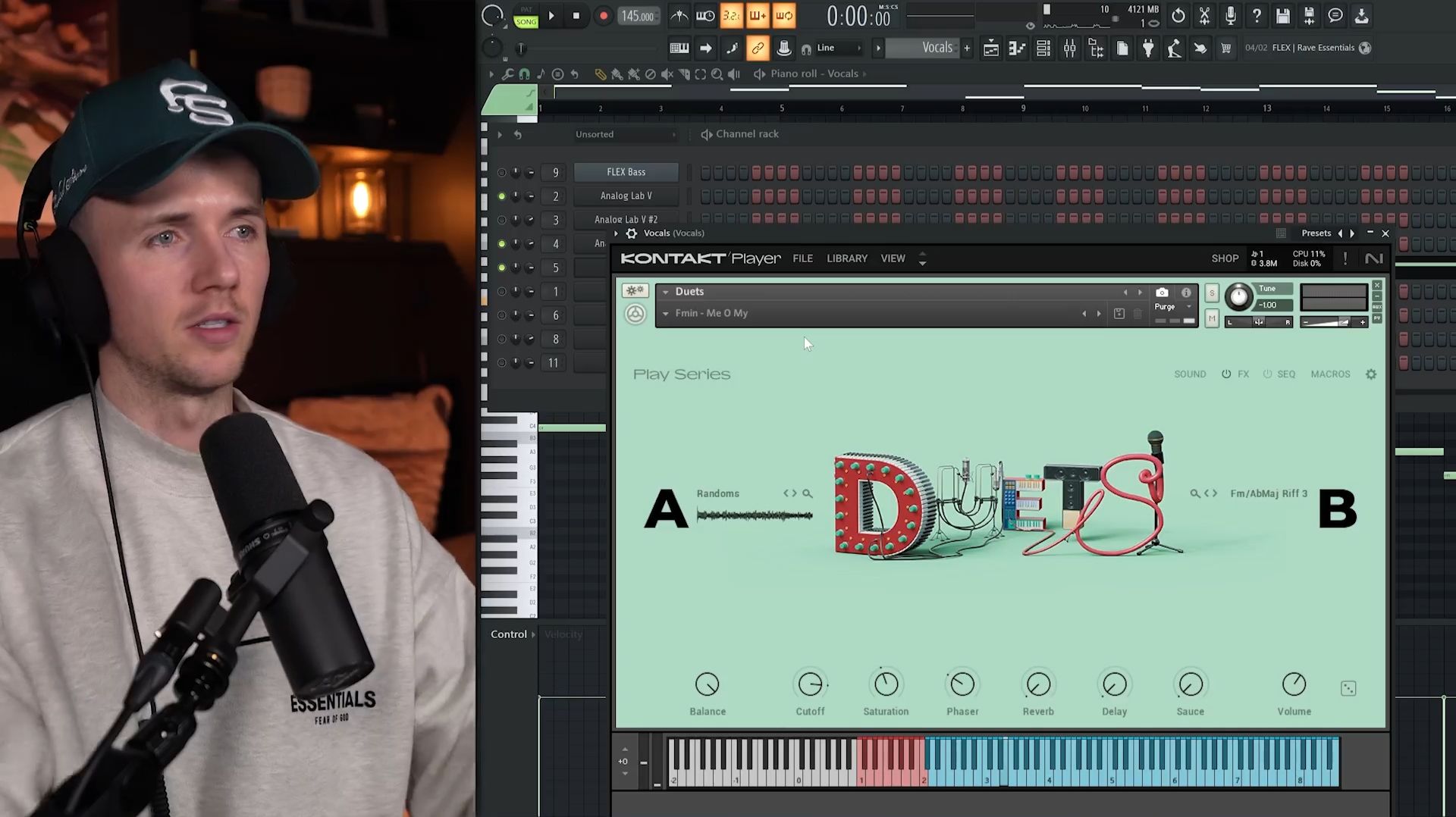Image resolution: width=1456 pixels, height=817 pixels.
Task: Render as audio file icon
Action: pos(1309,16)
